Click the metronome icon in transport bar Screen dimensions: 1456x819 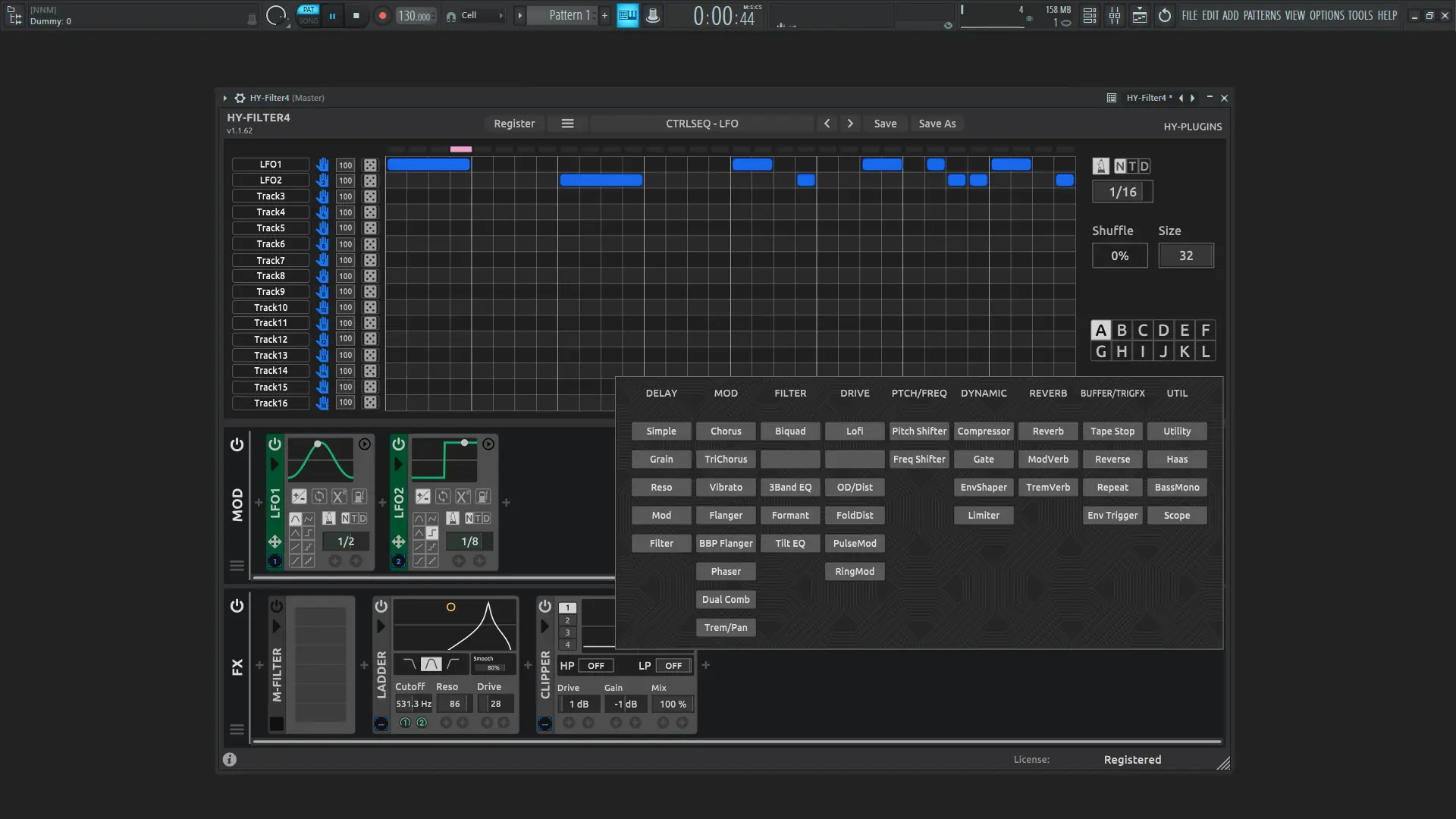pos(653,15)
